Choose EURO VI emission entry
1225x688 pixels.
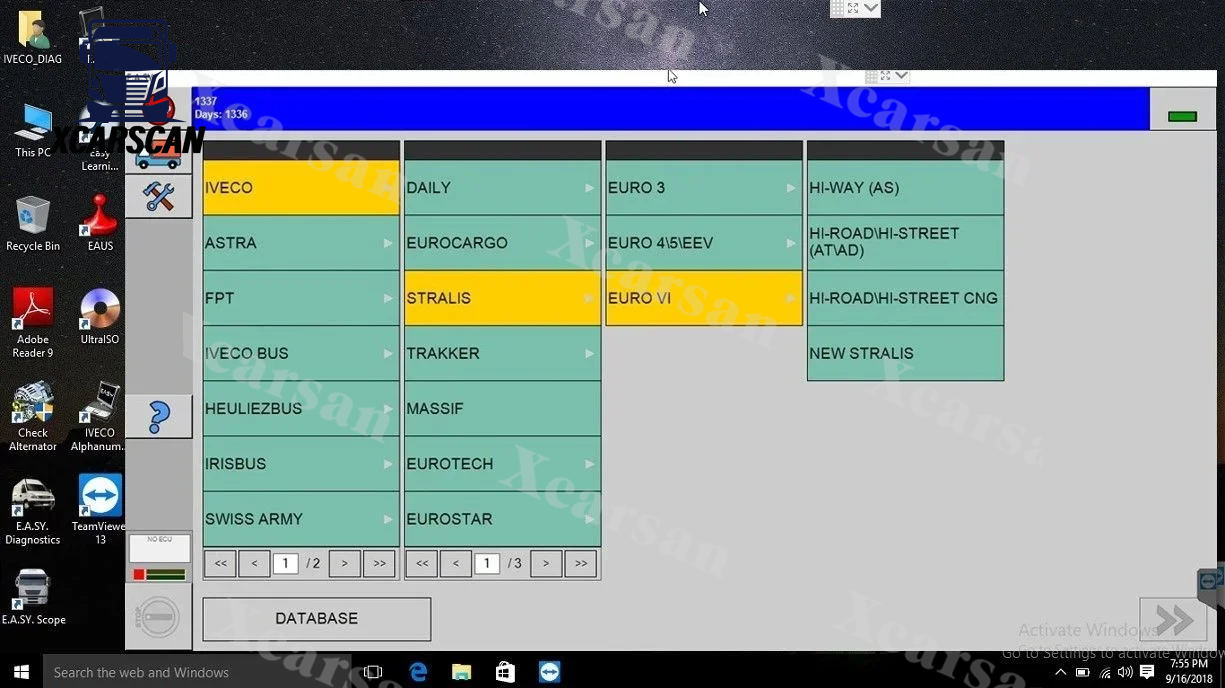point(704,298)
